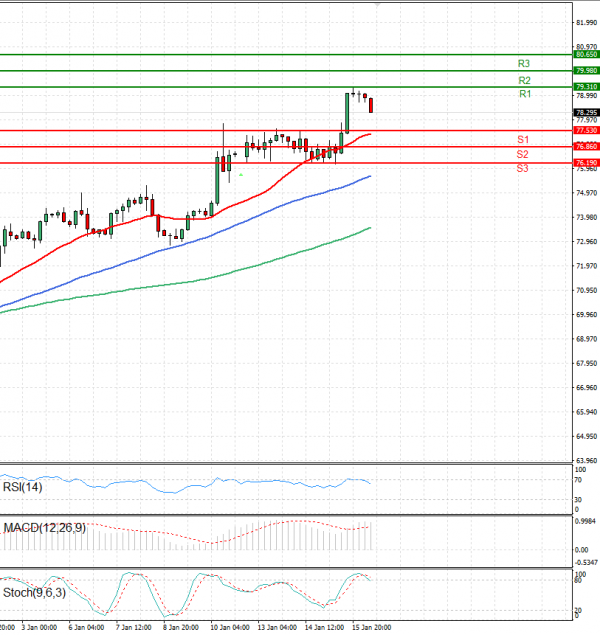Screen dimensions: 600x635
Task: Select the R2 resistance label
Action: tap(524, 79)
